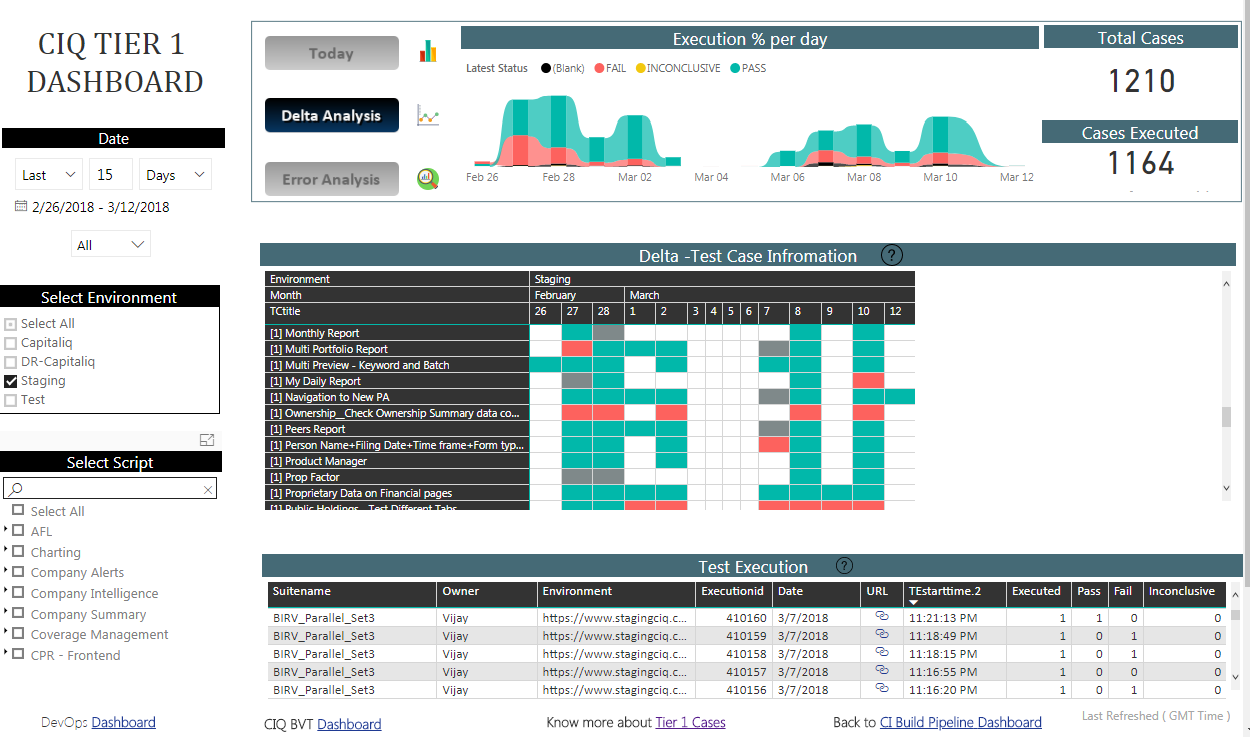Expand the CPR - Frontend tree node
Image resolution: width=1250 pixels, height=737 pixels.
6,654
